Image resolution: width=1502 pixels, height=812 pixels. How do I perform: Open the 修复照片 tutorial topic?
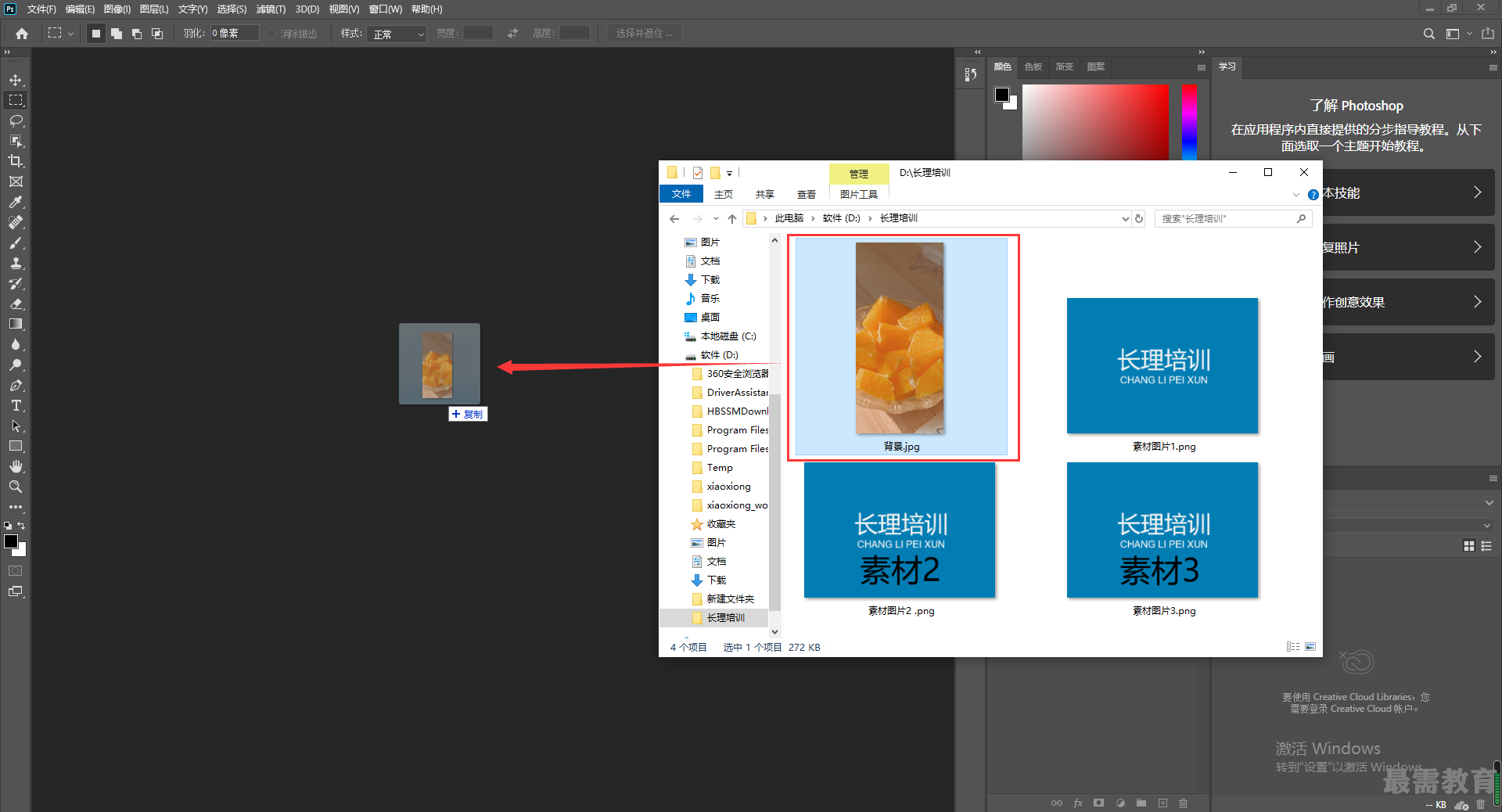pyautogui.click(x=1408, y=247)
